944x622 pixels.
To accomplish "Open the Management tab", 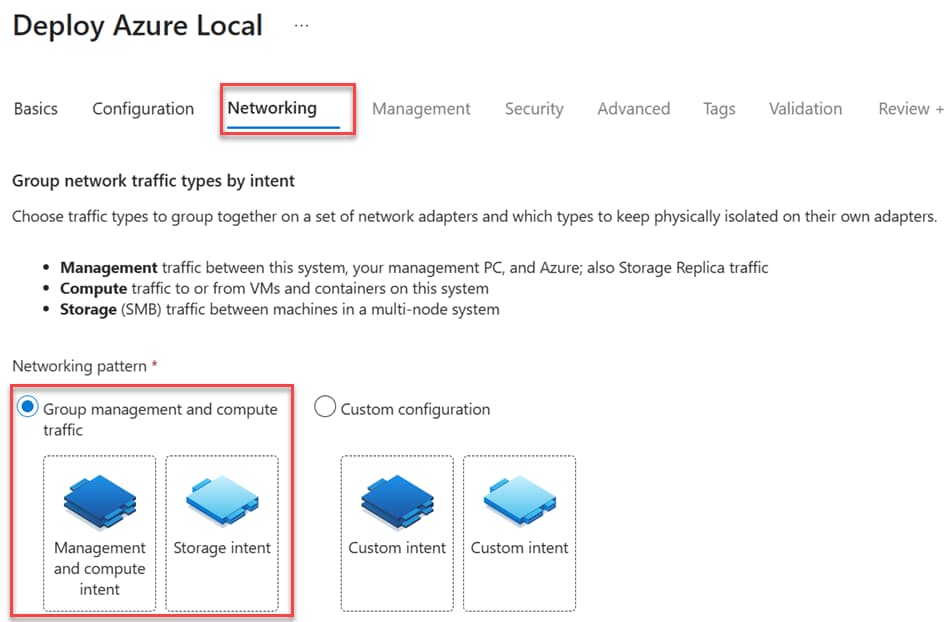I will (421, 109).
